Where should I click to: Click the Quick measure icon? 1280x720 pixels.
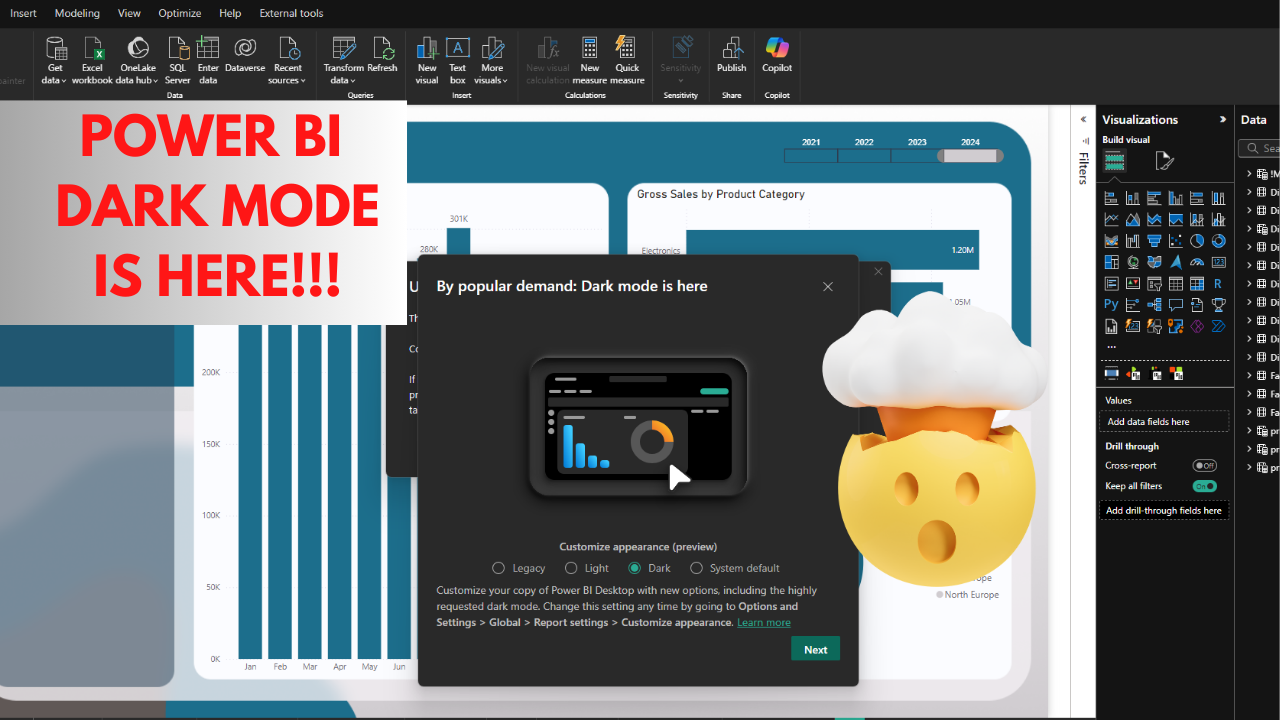coord(627,47)
